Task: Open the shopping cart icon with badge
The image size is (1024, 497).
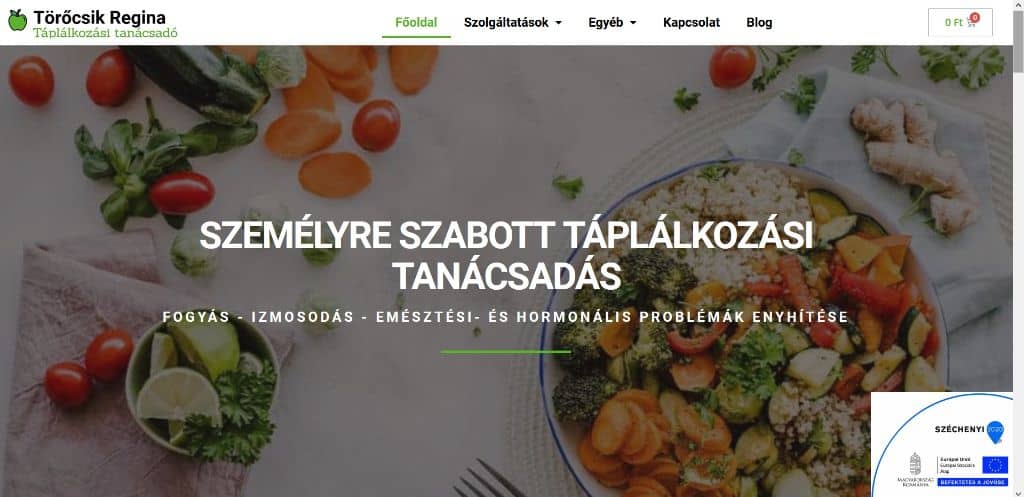Action: point(973,21)
